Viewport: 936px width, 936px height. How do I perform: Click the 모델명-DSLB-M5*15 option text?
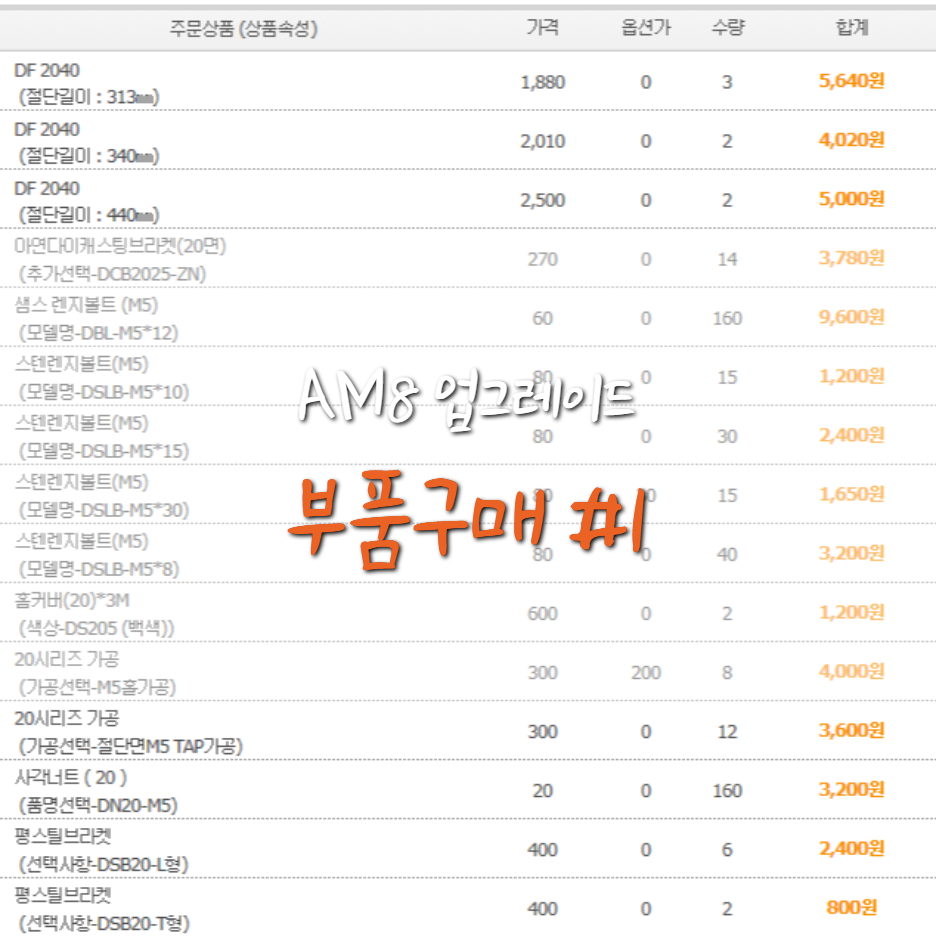[x=104, y=451]
